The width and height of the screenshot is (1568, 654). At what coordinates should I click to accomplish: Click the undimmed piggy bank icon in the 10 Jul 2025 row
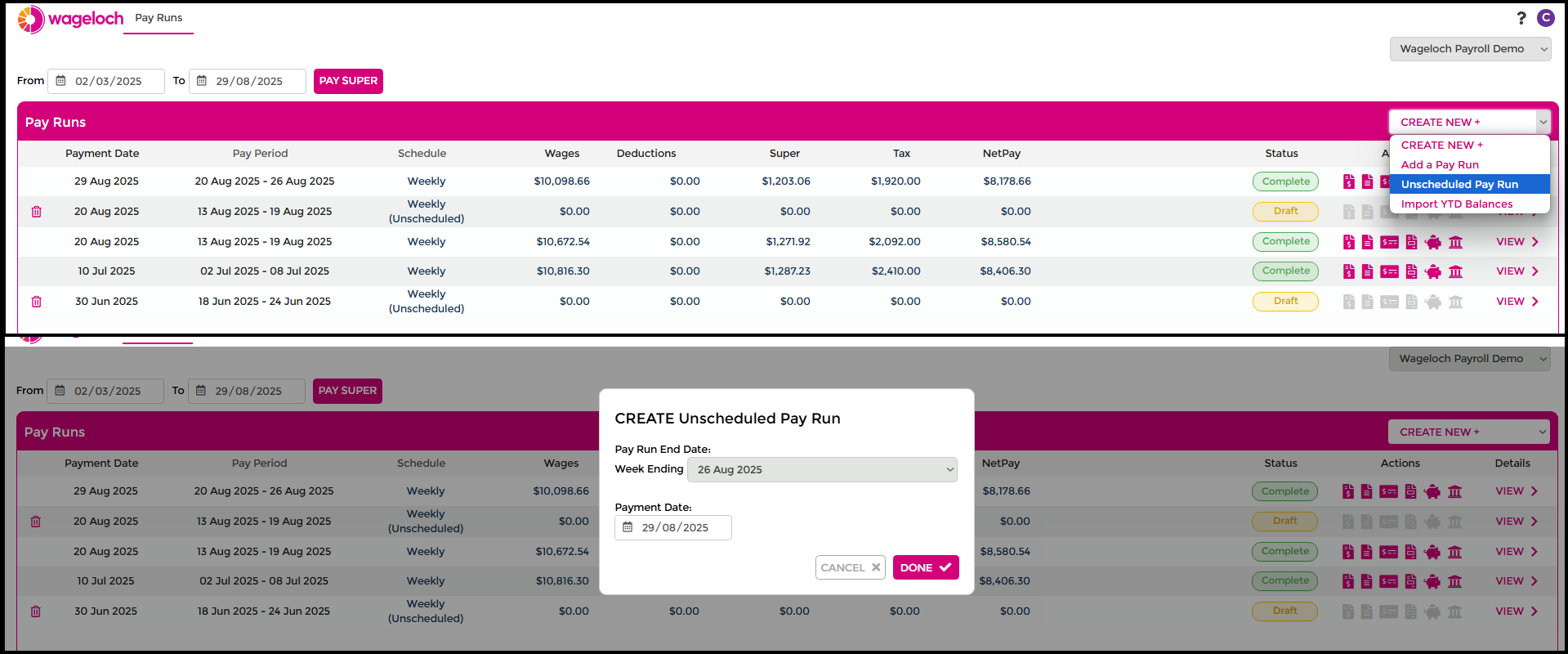point(1432,271)
